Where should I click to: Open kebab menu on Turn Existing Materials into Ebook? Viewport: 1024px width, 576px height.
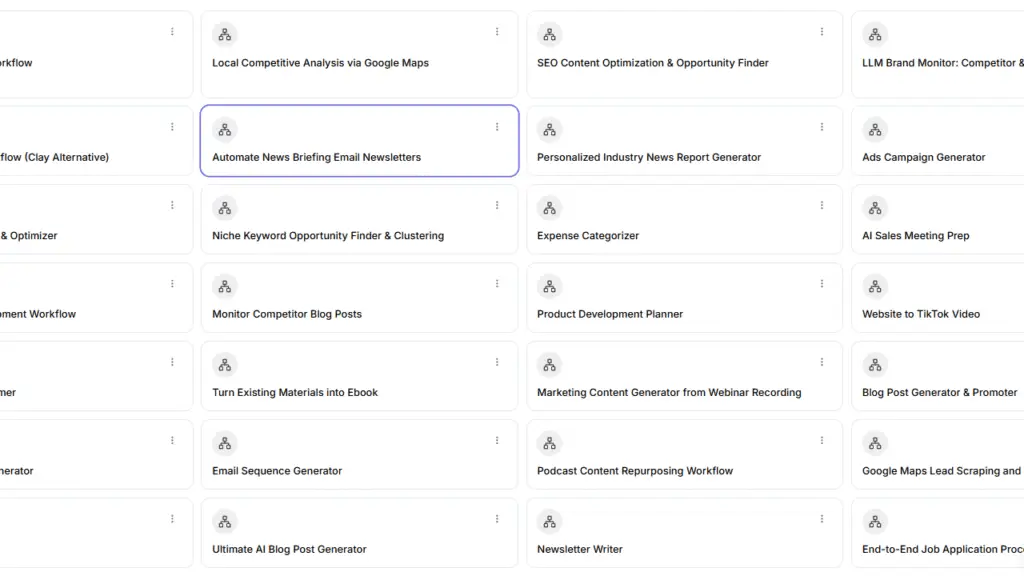click(497, 362)
